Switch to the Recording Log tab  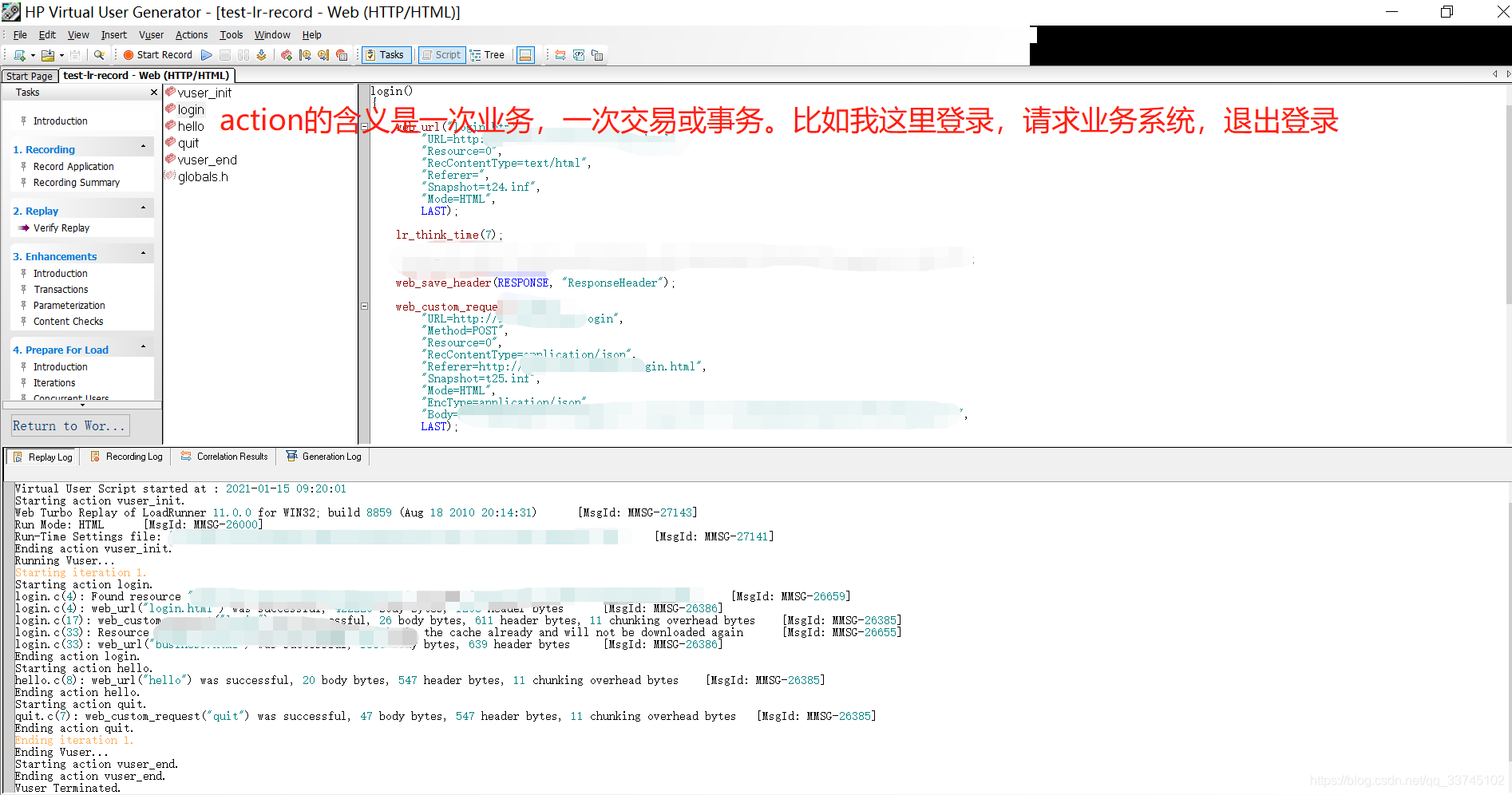(x=126, y=457)
